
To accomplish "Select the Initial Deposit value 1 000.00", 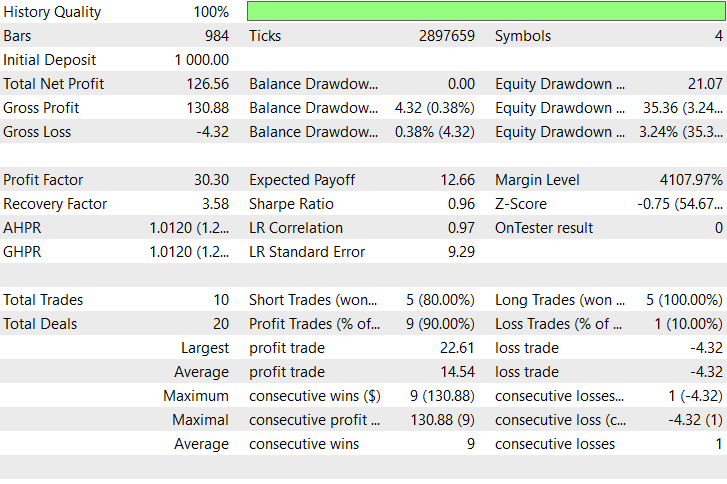I will (202, 60).
